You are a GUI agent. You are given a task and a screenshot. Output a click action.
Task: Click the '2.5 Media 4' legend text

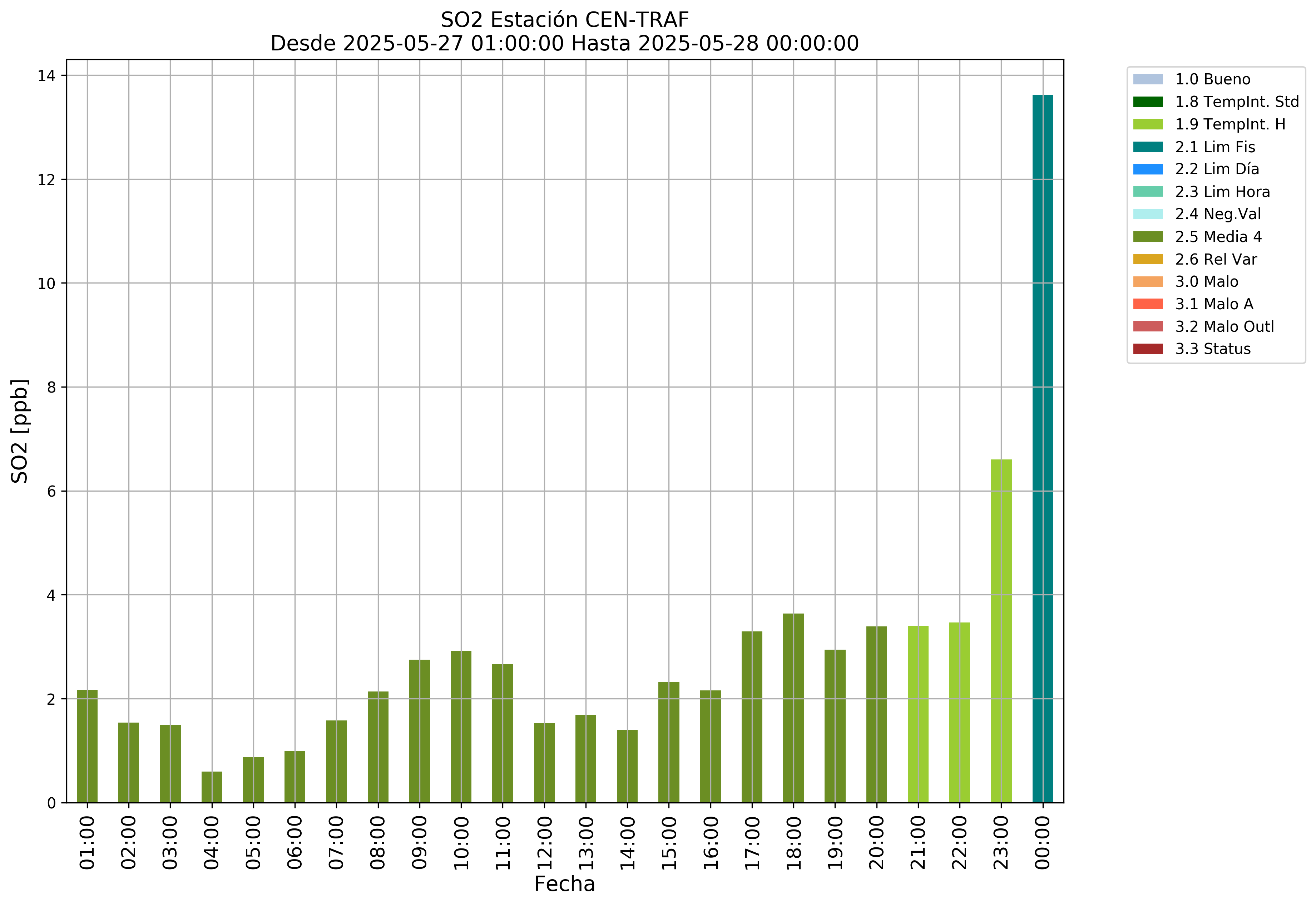(1218, 237)
